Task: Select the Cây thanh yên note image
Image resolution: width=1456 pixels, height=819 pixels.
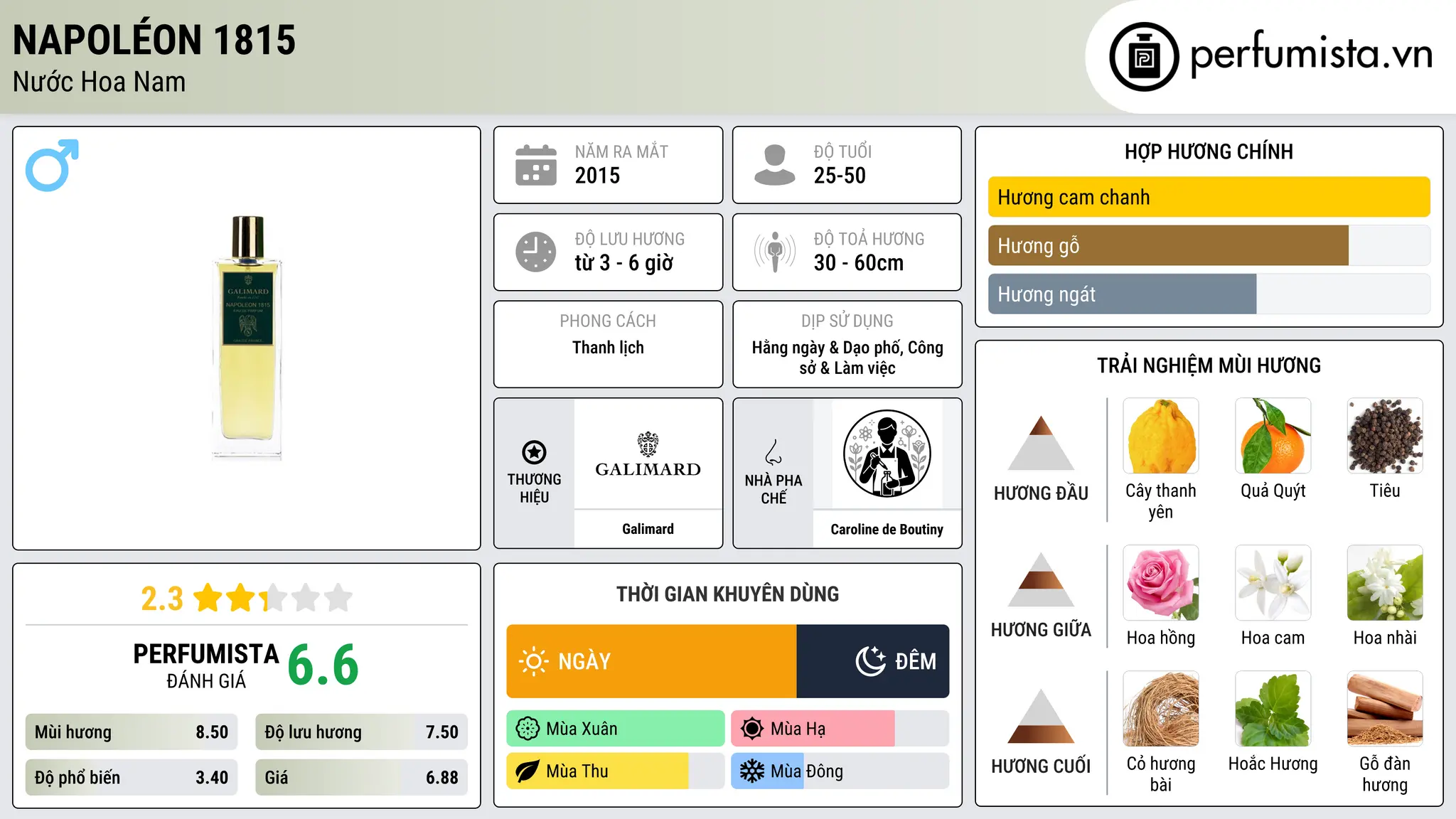Action: click(1161, 436)
